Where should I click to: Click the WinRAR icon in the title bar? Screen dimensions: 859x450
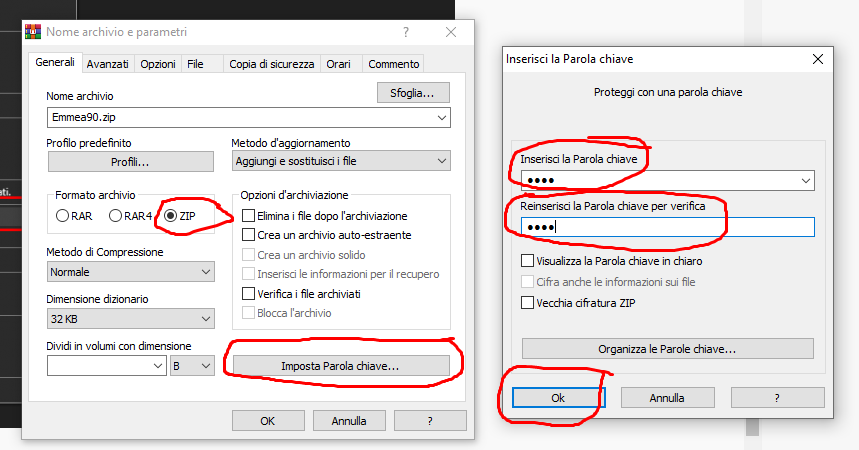tap(33, 32)
